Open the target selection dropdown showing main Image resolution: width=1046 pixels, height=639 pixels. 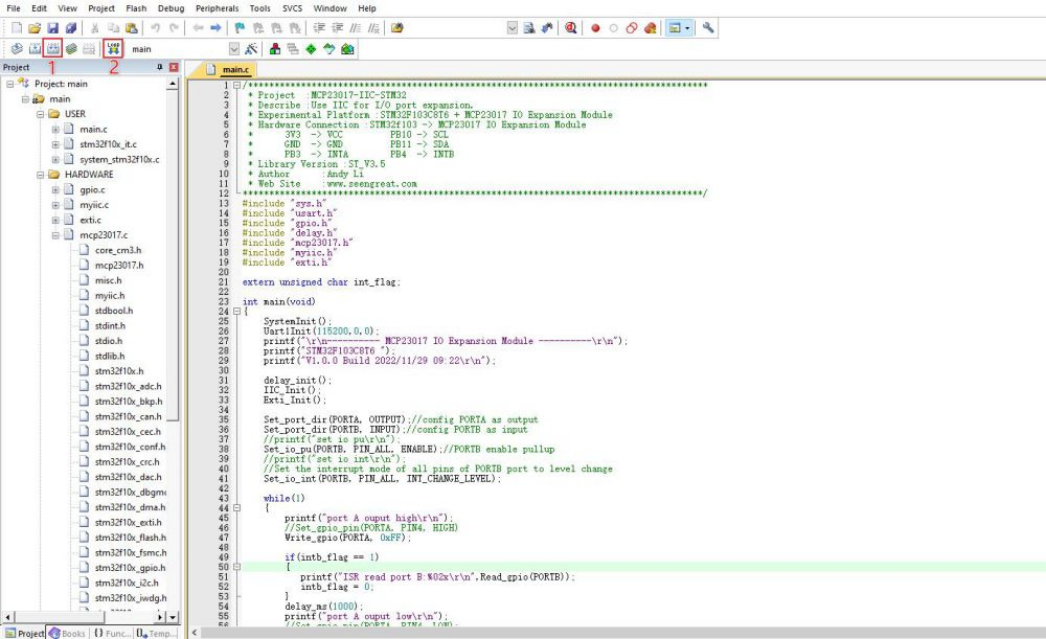tap(235, 48)
